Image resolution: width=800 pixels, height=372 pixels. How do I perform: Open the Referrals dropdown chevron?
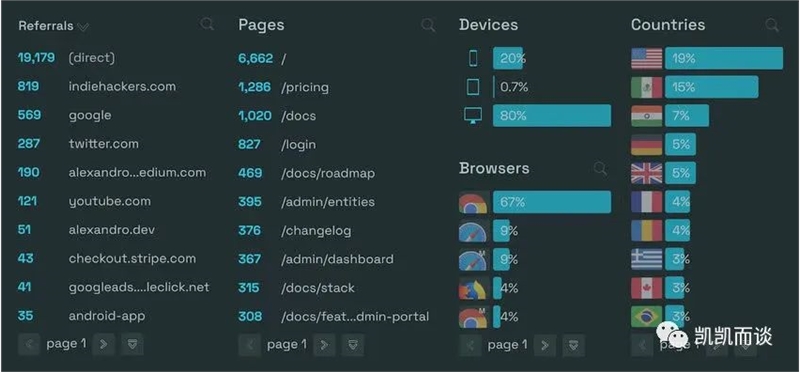[x=82, y=27]
